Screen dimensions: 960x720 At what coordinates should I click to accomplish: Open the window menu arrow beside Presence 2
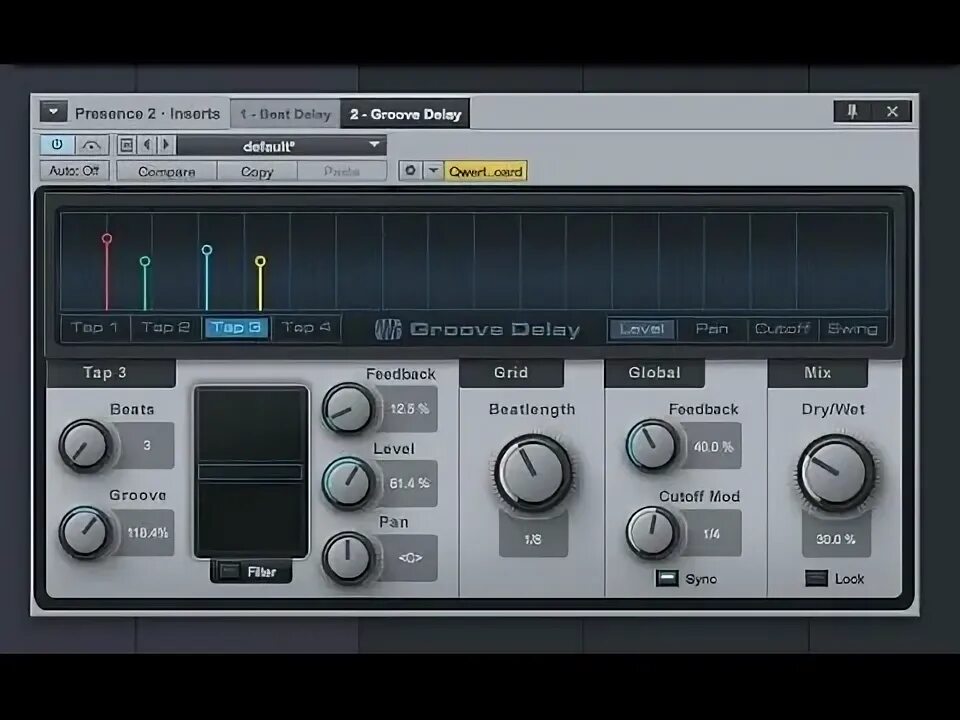point(53,112)
